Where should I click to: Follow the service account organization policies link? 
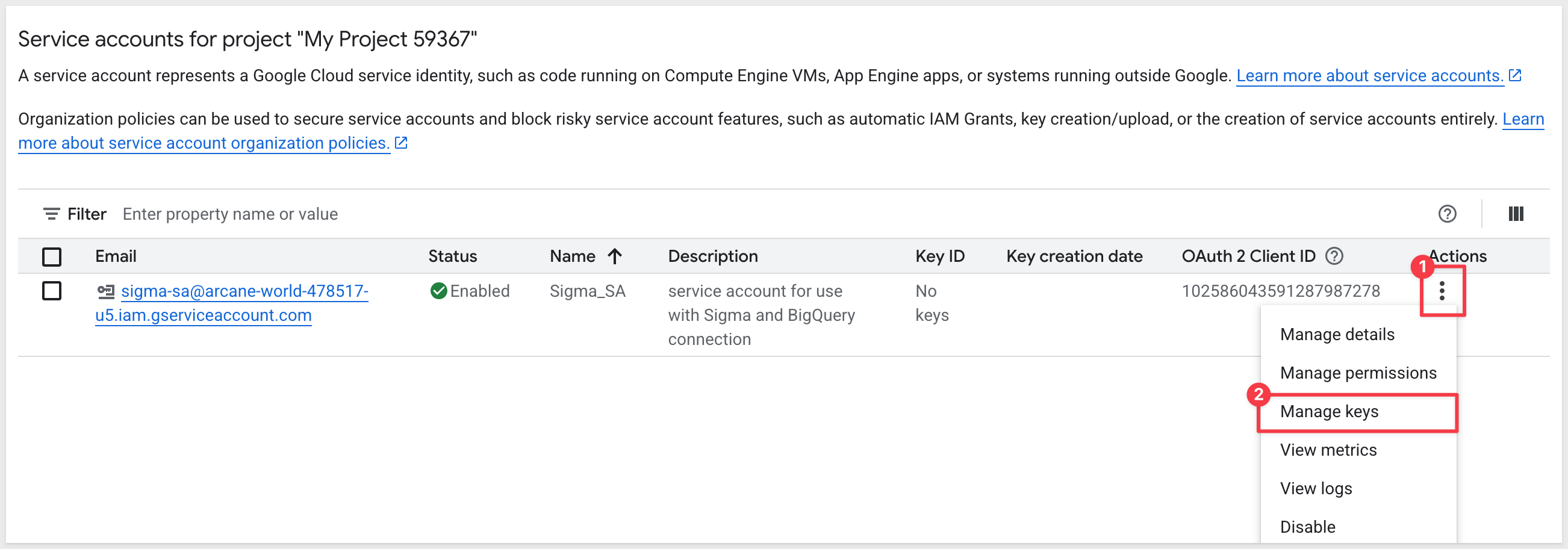(204, 143)
